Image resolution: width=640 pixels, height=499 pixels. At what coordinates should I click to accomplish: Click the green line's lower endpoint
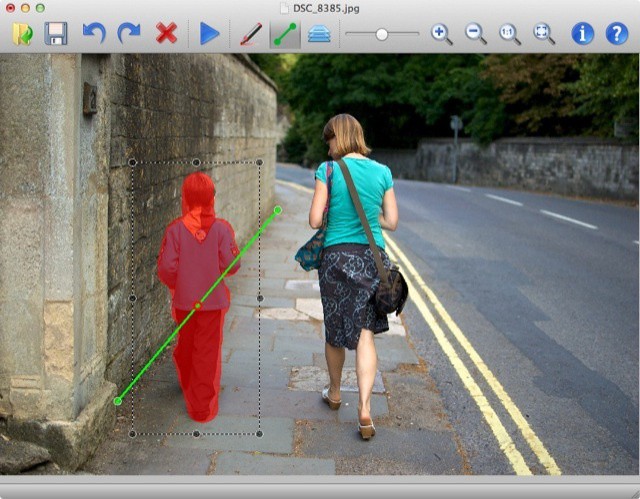click(117, 401)
